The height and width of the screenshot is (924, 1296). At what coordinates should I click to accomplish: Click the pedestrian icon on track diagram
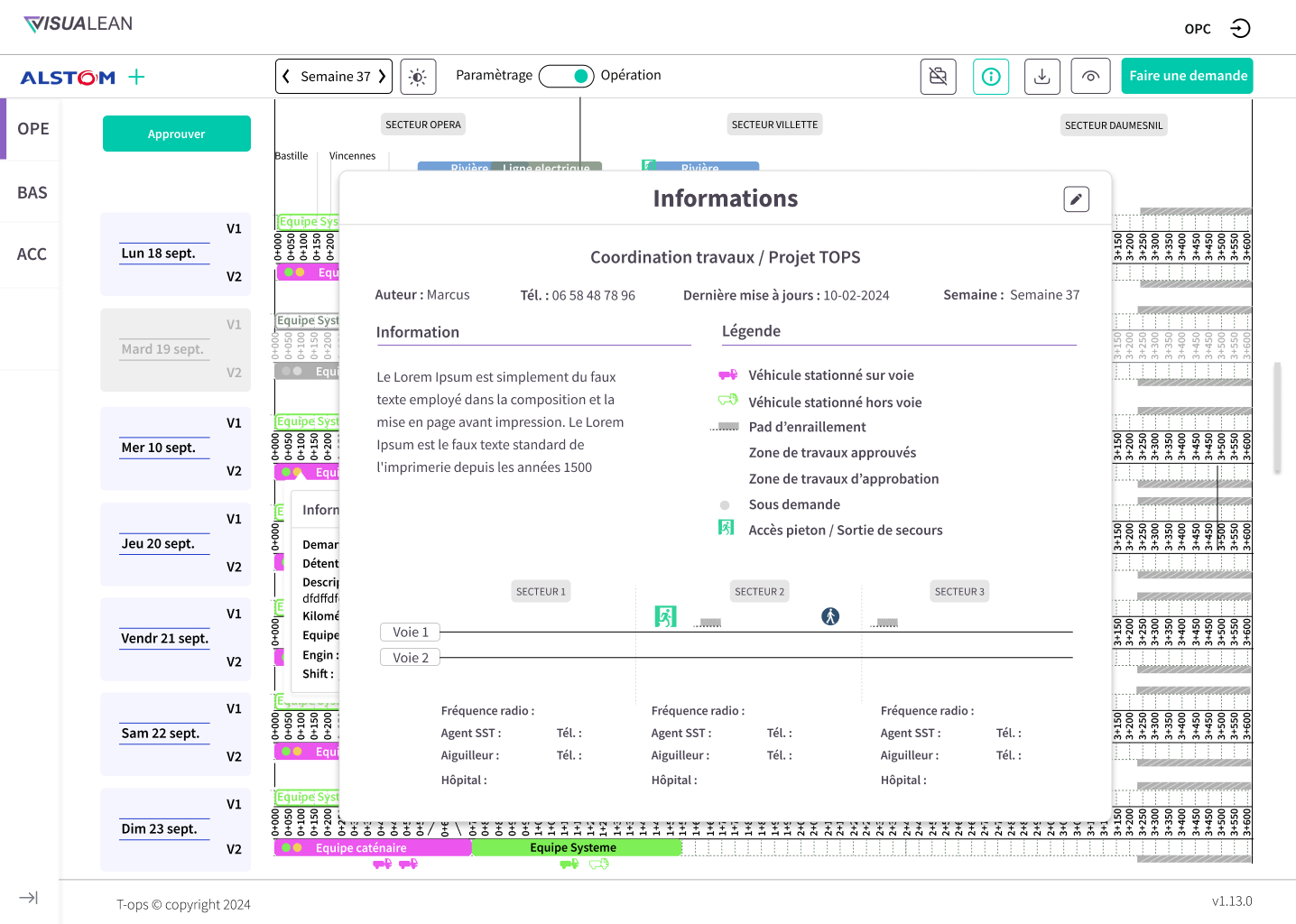830,616
